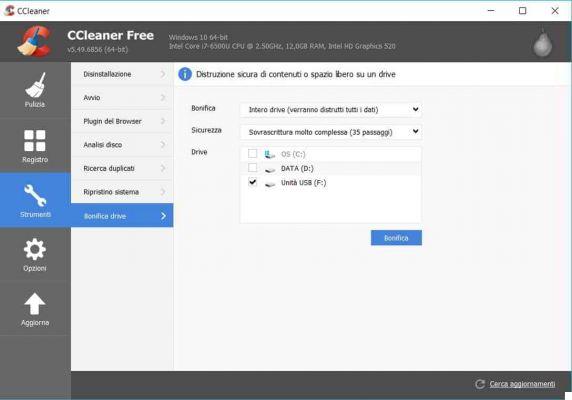Viewport: 572px width, 400px height.
Task: Click the blue Bonifica button
Action: [x=396, y=238]
